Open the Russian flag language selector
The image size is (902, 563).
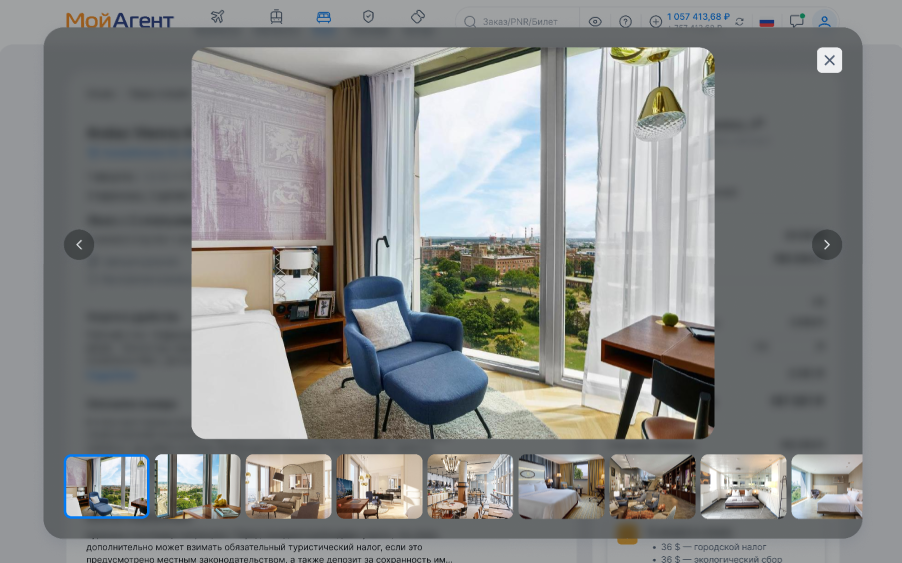(766, 22)
